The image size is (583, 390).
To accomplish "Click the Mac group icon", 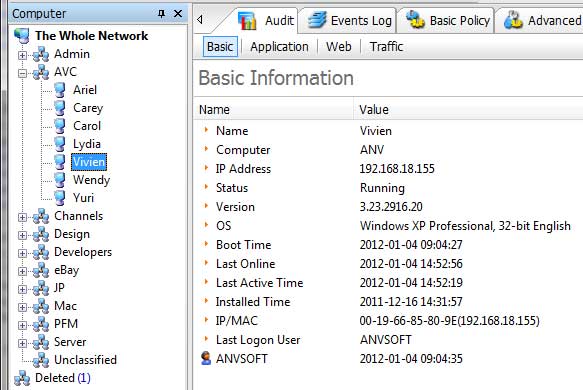I will [41, 306].
